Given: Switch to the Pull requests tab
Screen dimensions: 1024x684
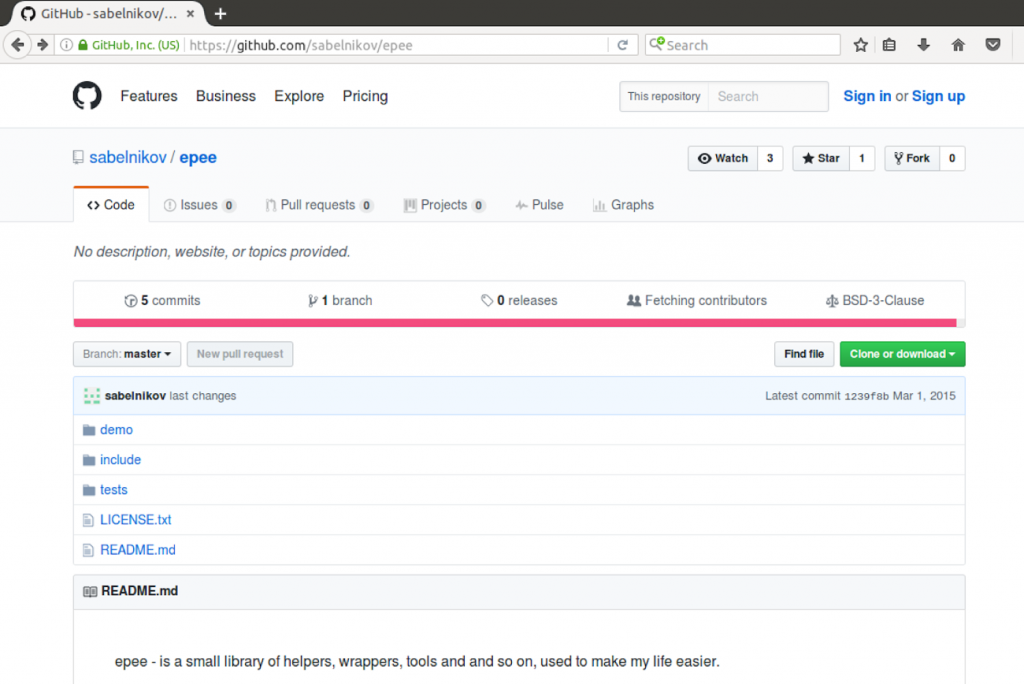Looking at the screenshot, I should pyautogui.click(x=317, y=205).
